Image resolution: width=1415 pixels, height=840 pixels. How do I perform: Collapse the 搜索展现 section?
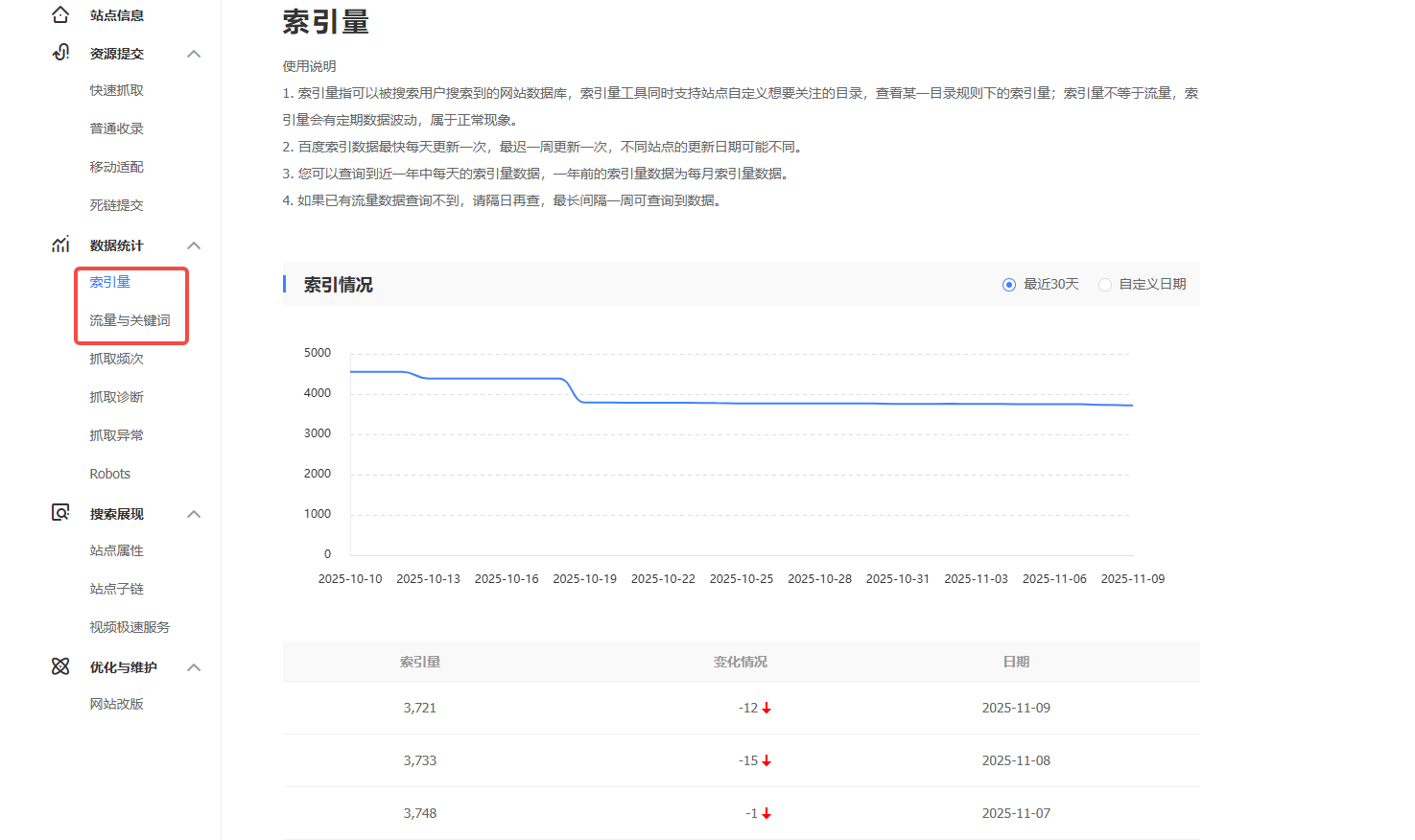click(x=195, y=513)
